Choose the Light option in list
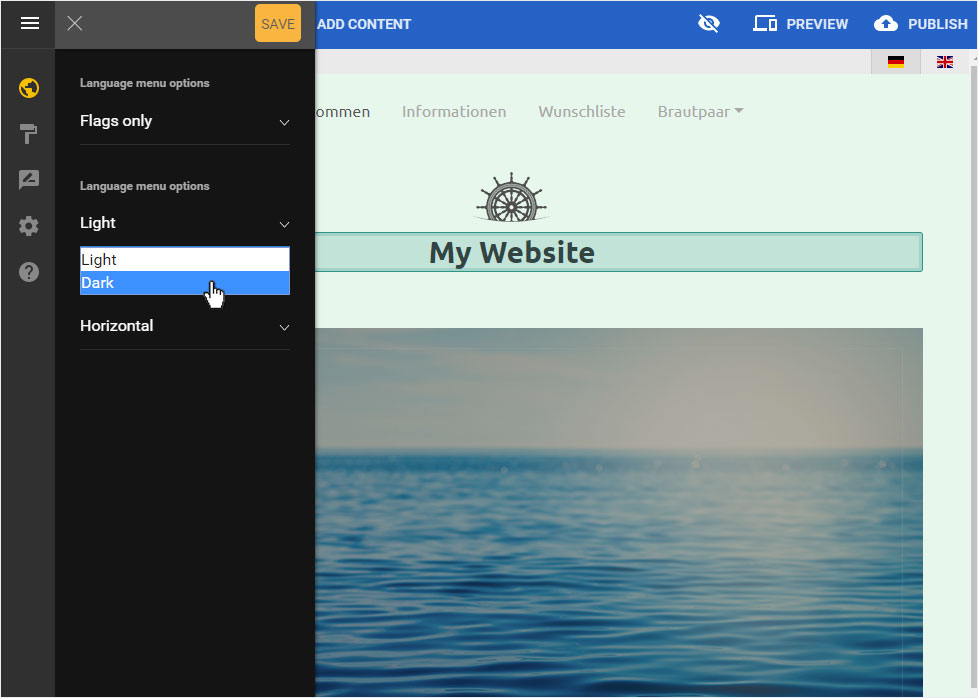 click(x=185, y=259)
